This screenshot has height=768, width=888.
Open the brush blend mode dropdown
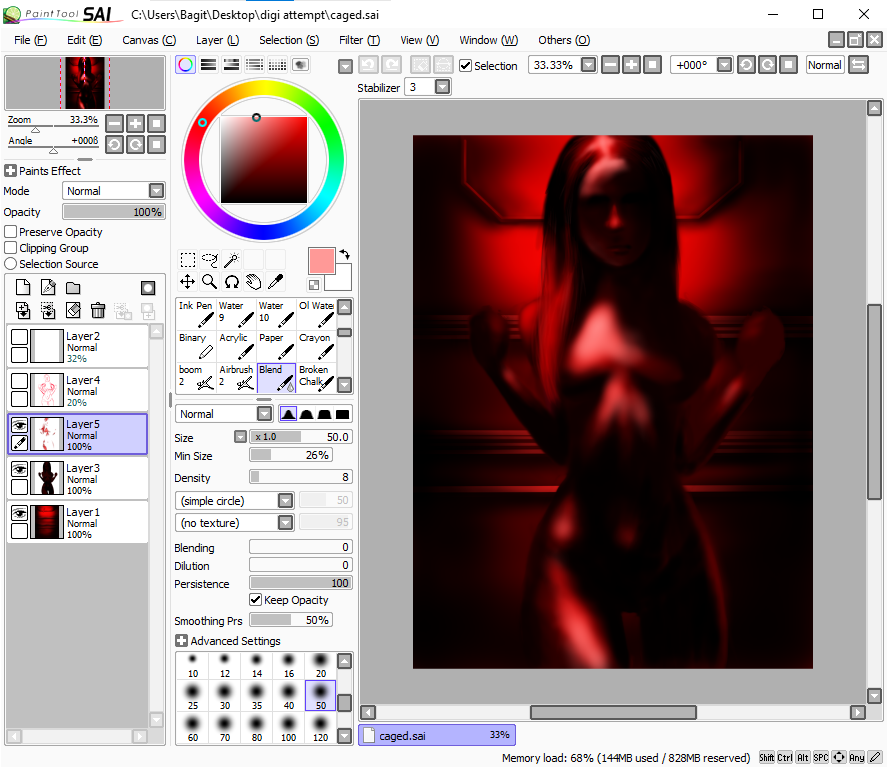click(264, 414)
